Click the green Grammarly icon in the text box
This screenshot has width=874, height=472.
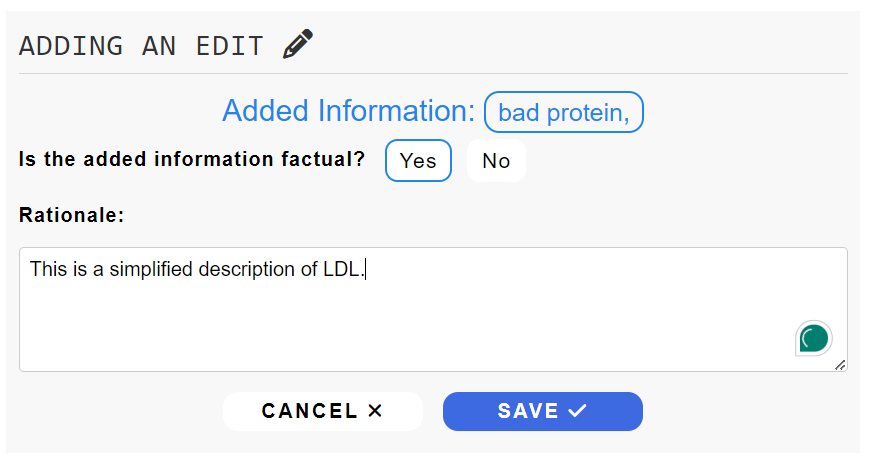pyautogui.click(x=814, y=338)
